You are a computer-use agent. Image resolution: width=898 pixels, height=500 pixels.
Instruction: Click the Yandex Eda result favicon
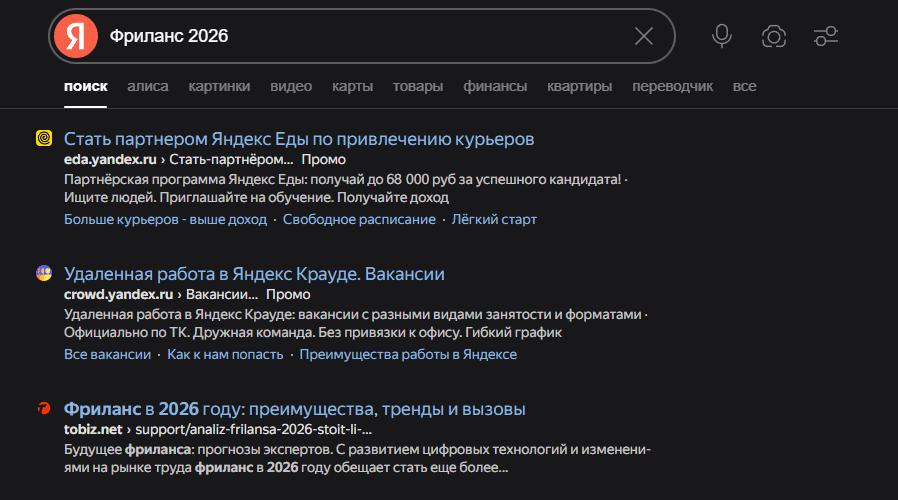(x=44, y=138)
